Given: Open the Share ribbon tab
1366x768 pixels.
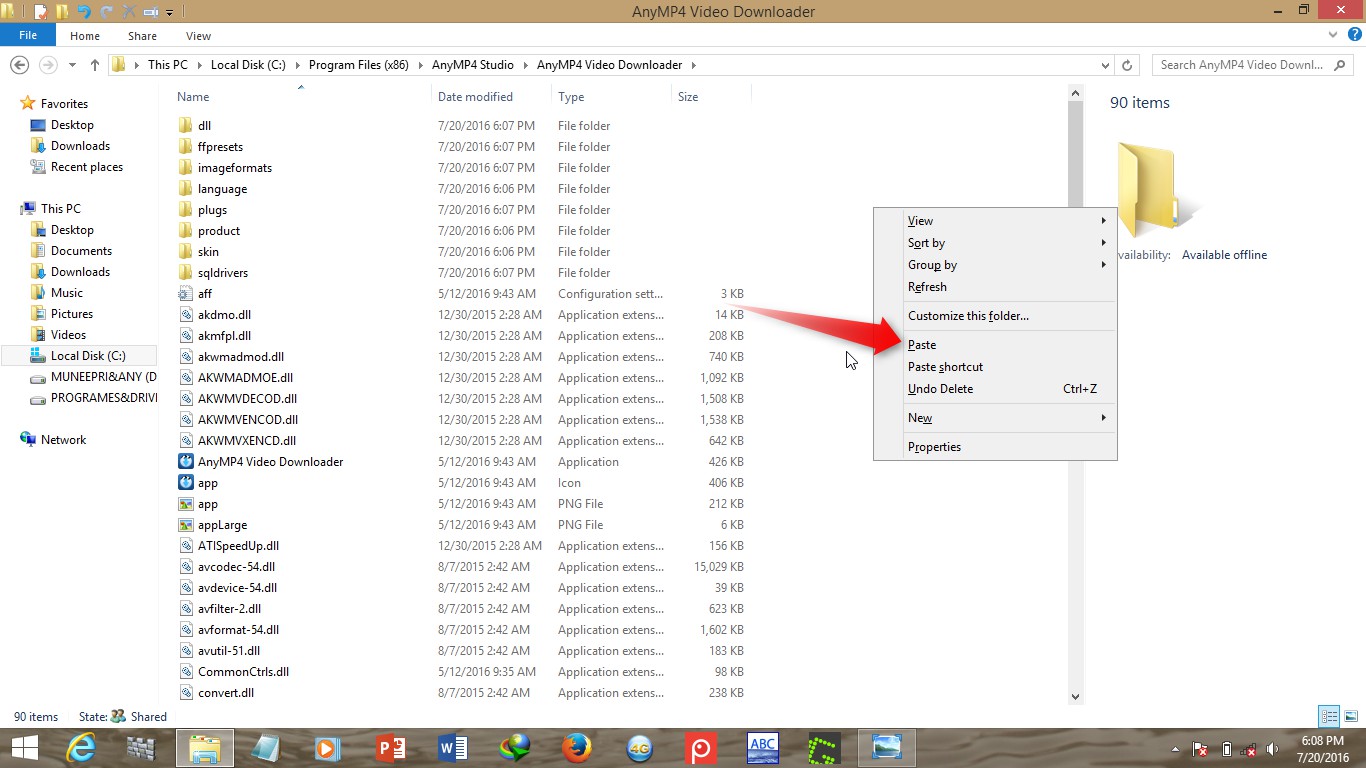Looking at the screenshot, I should 142,36.
